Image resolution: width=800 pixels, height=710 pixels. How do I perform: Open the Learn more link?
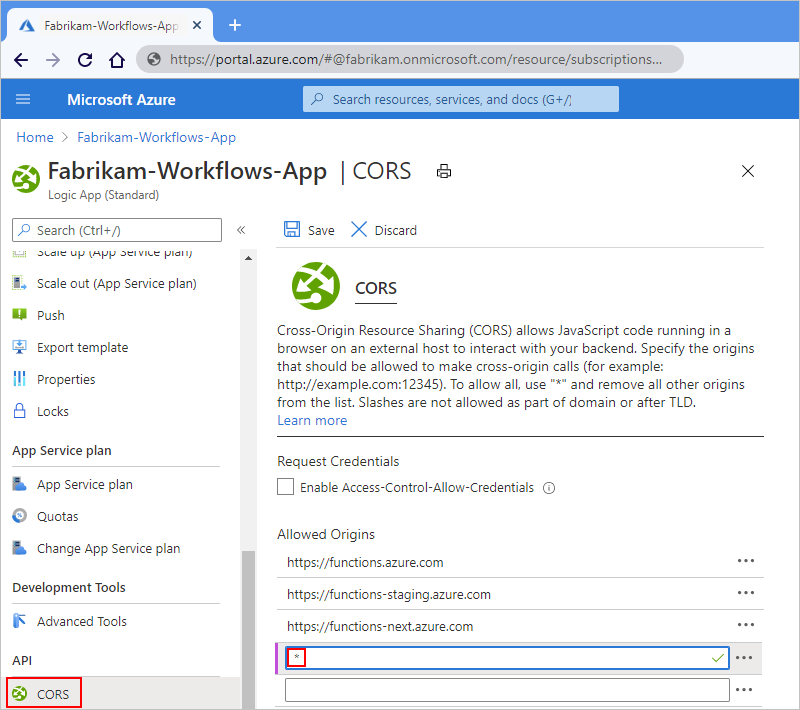tap(312, 420)
